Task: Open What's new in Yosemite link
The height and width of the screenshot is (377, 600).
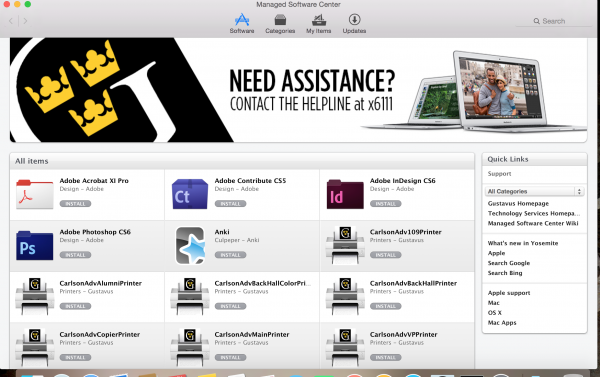Action: coord(523,243)
